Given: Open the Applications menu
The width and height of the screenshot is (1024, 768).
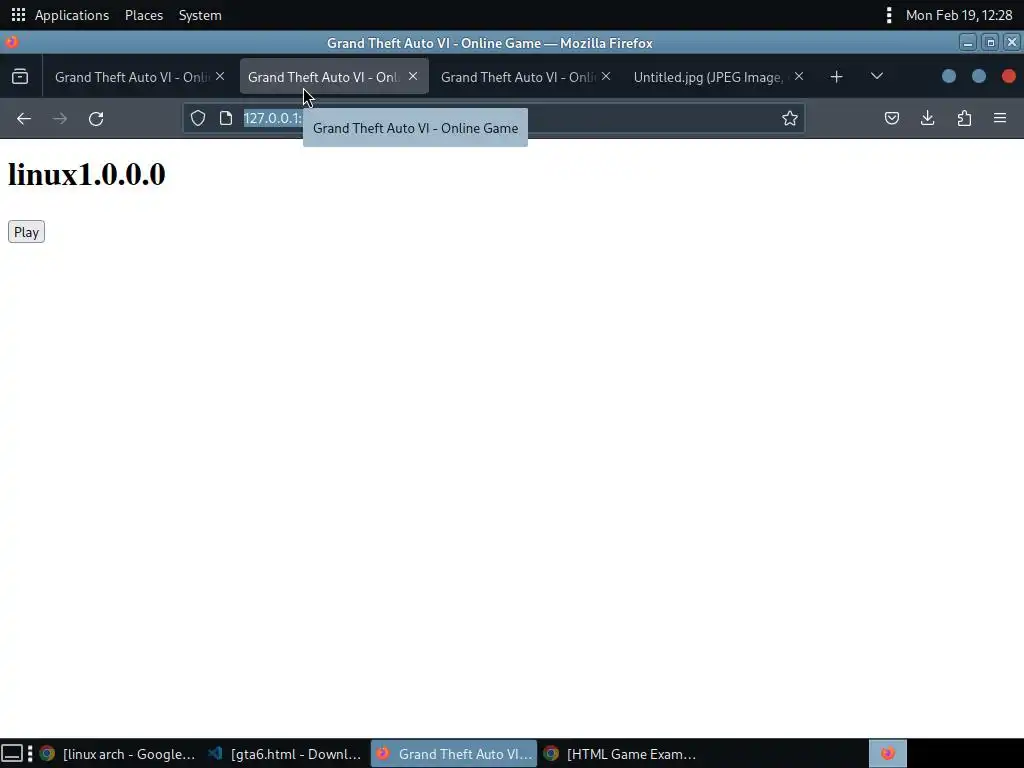Looking at the screenshot, I should 72,15.
